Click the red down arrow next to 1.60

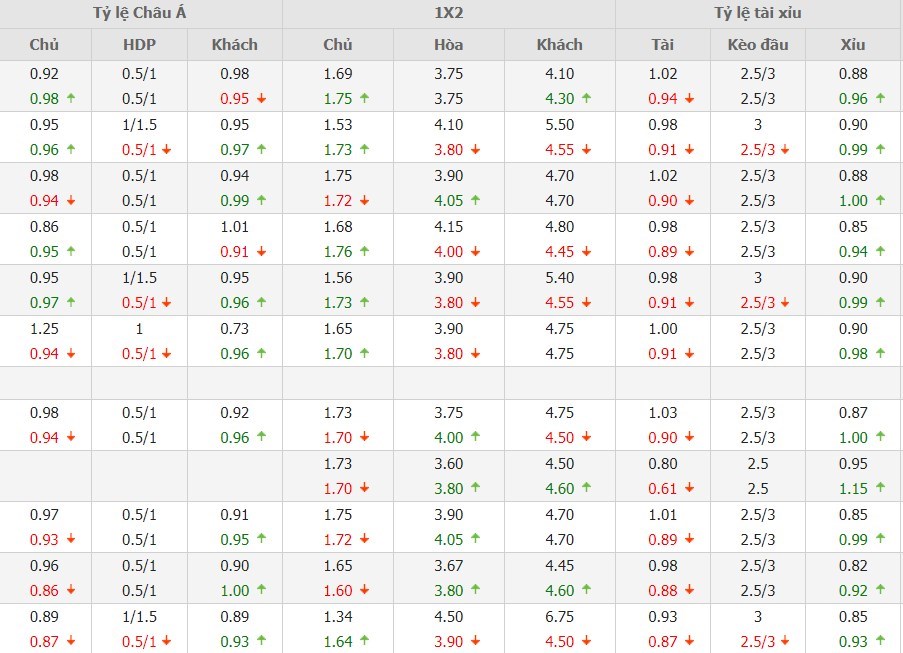364,591
